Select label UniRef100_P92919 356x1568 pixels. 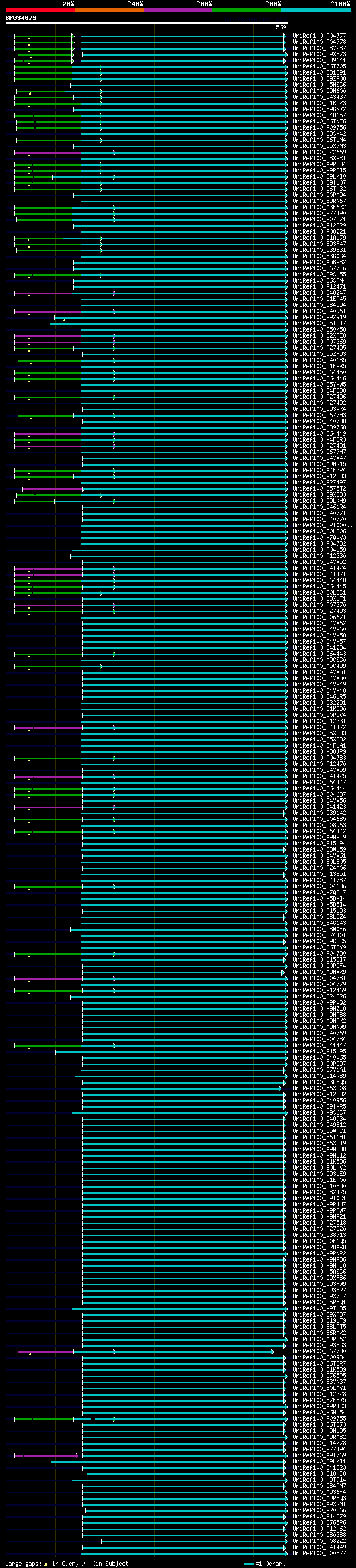319,317
